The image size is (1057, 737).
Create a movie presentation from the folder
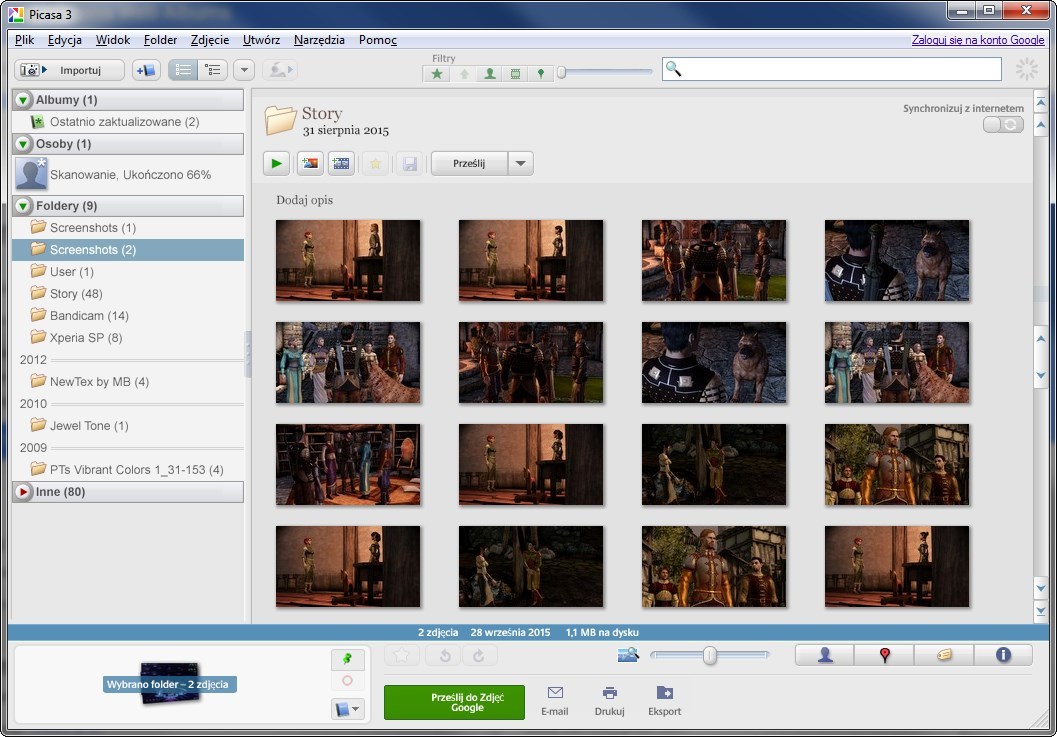342,163
